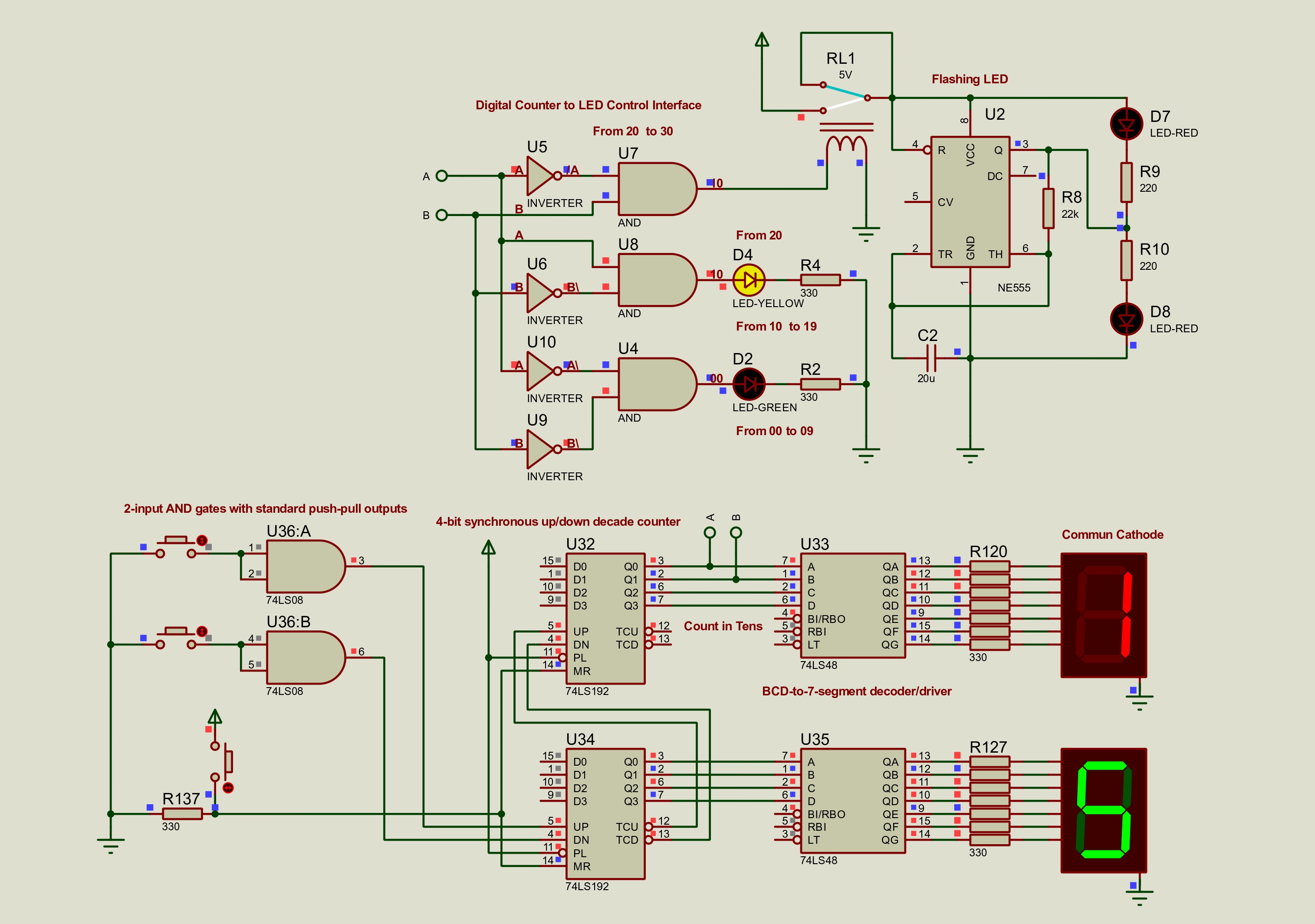Click the 'From 10 to 19' label
Image resolution: width=1315 pixels, height=924 pixels.
click(x=776, y=326)
